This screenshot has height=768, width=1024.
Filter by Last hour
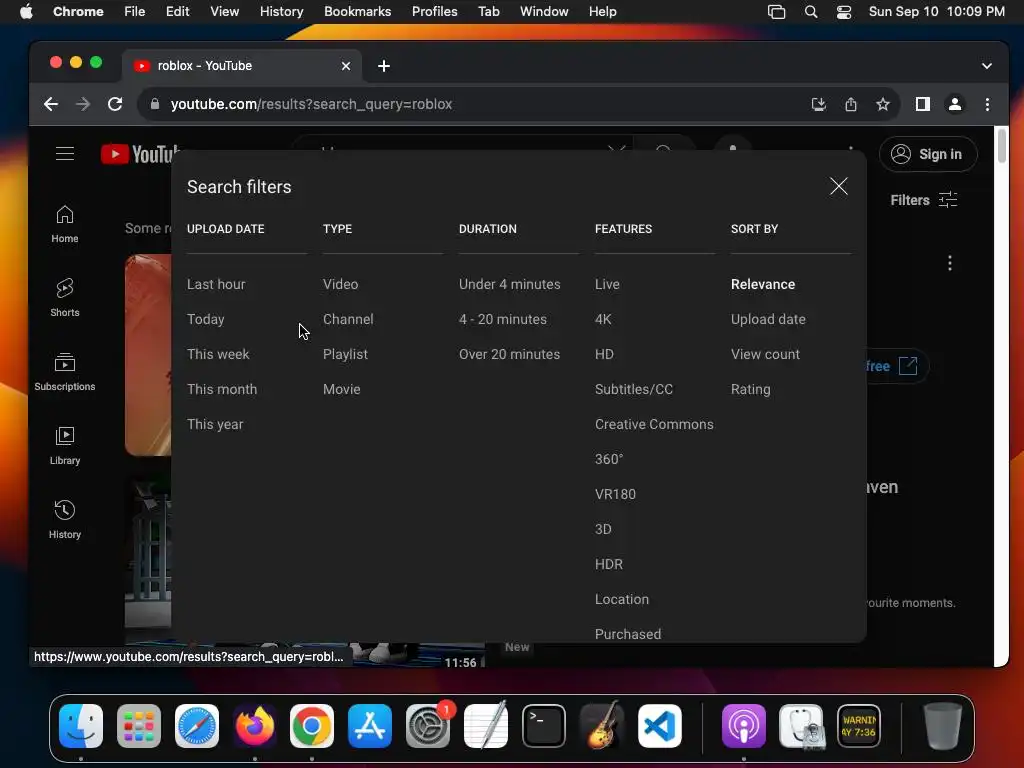click(x=216, y=284)
